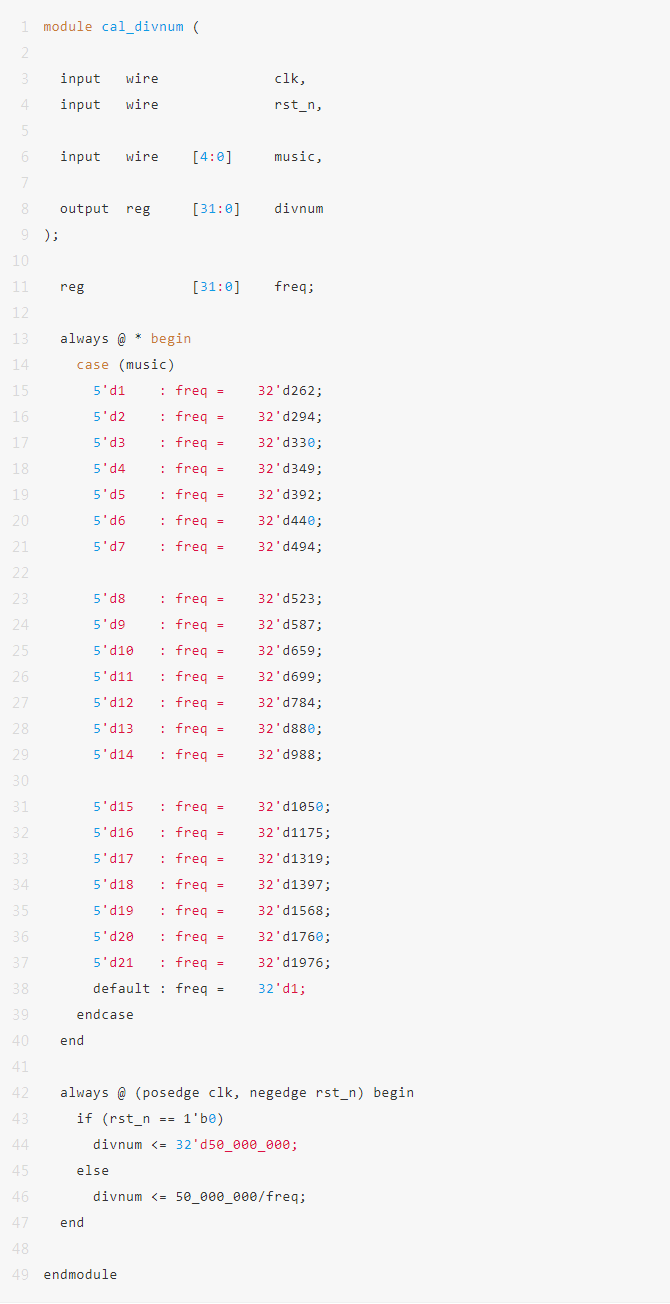The width and height of the screenshot is (670, 1304).
Task: Click the case keyword before (music)
Action: tap(92, 365)
